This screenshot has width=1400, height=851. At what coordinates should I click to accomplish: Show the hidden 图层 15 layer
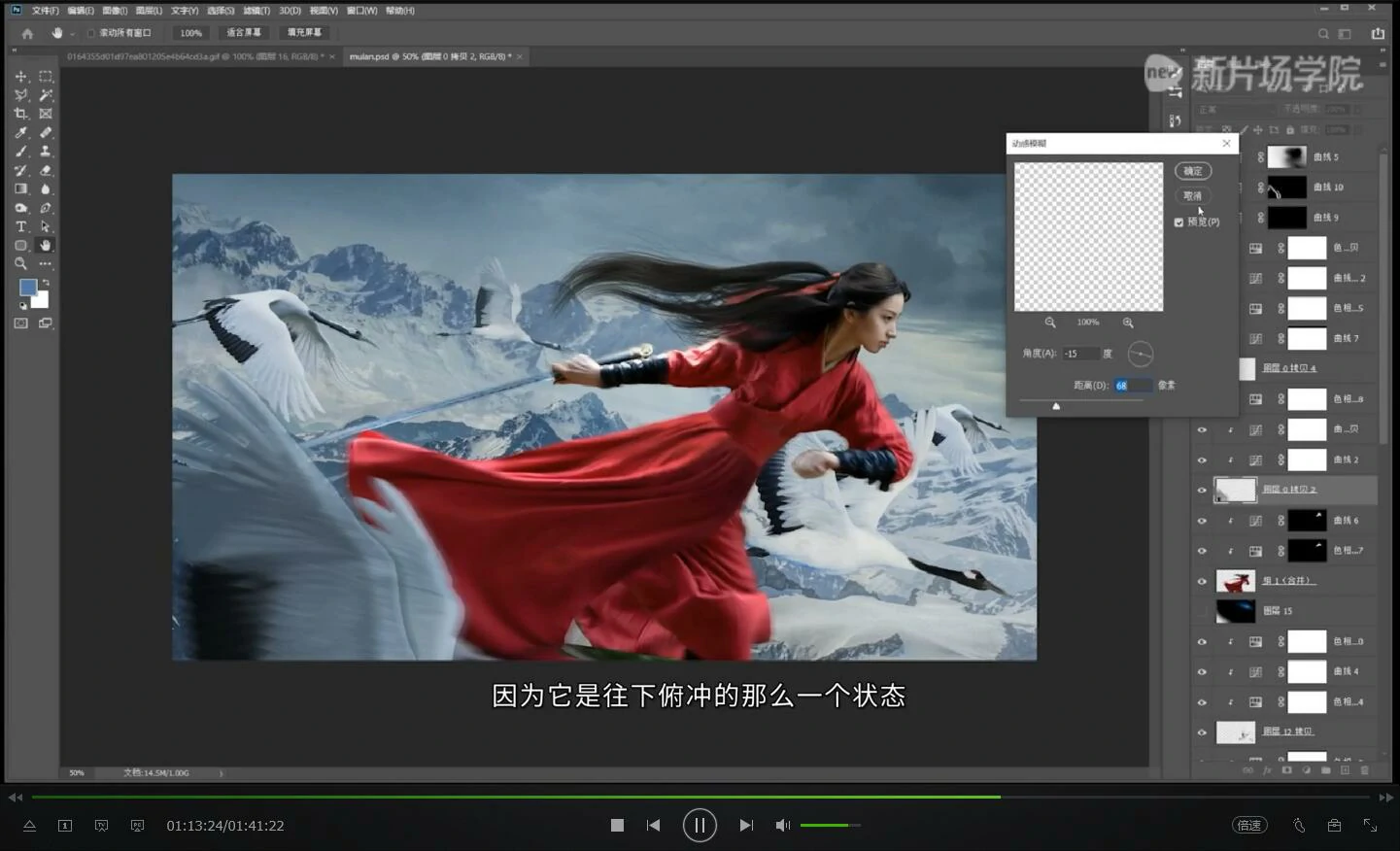(x=1202, y=611)
